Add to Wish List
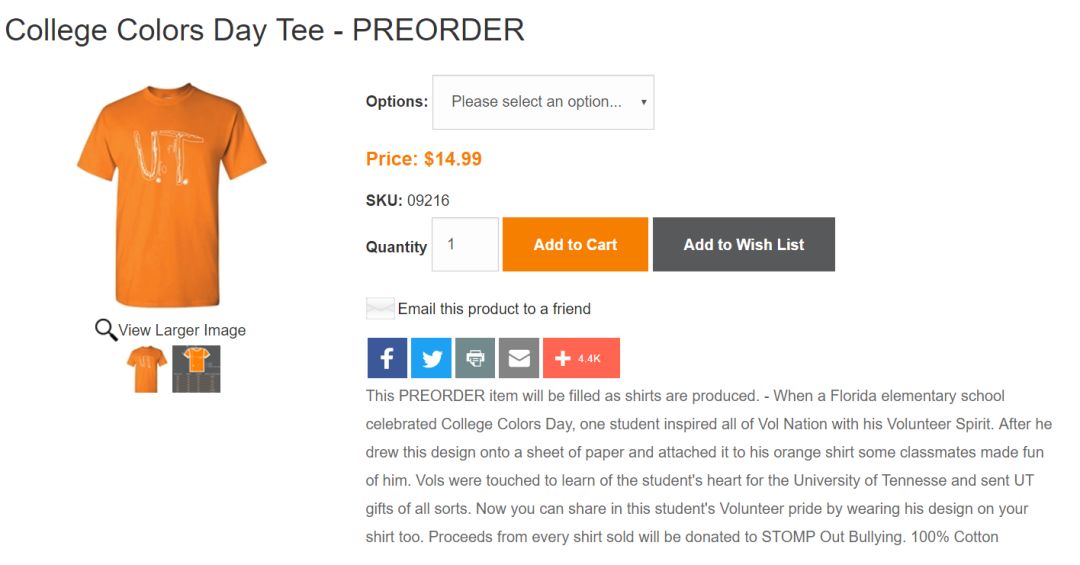The height and width of the screenshot is (565, 1080). coord(744,245)
